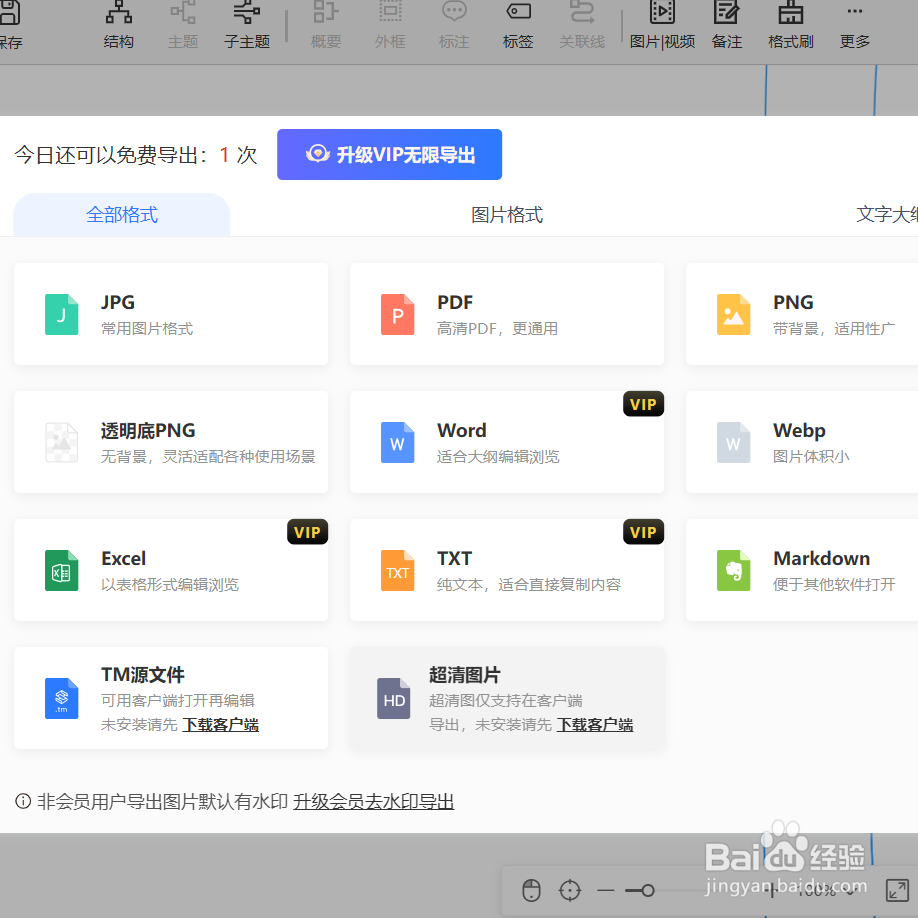
Task: Export as 透明底PNG transparent PNG
Action: [x=171, y=442]
